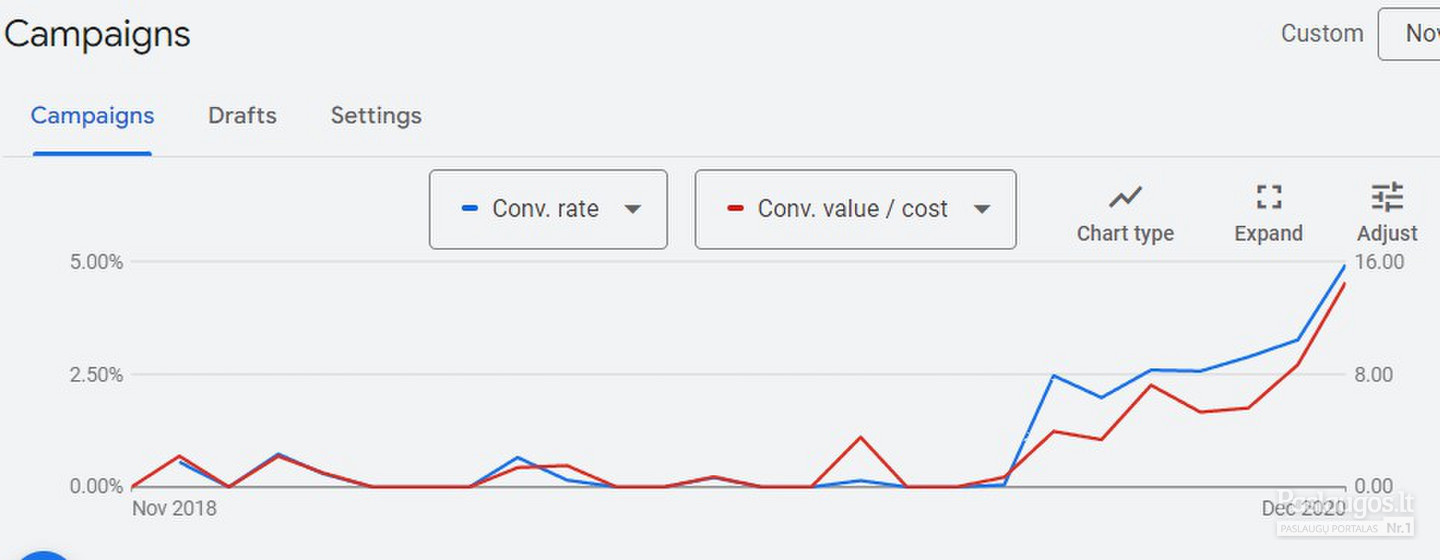Open the date range box beside Custom
Screen dimensions: 1440x560
click(x=1409, y=34)
